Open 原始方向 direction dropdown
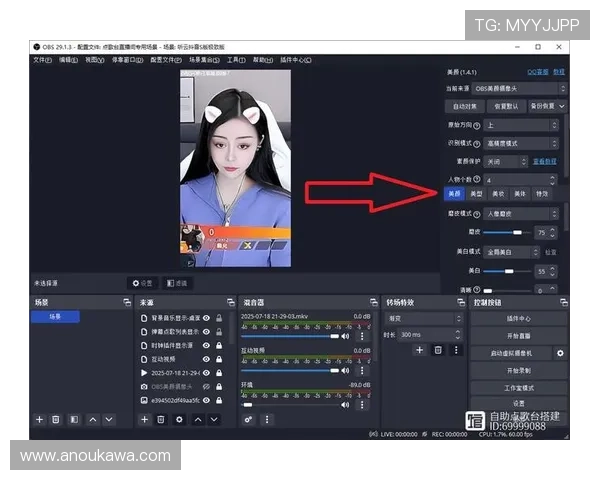The height and width of the screenshot is (480, 600). 521,125
